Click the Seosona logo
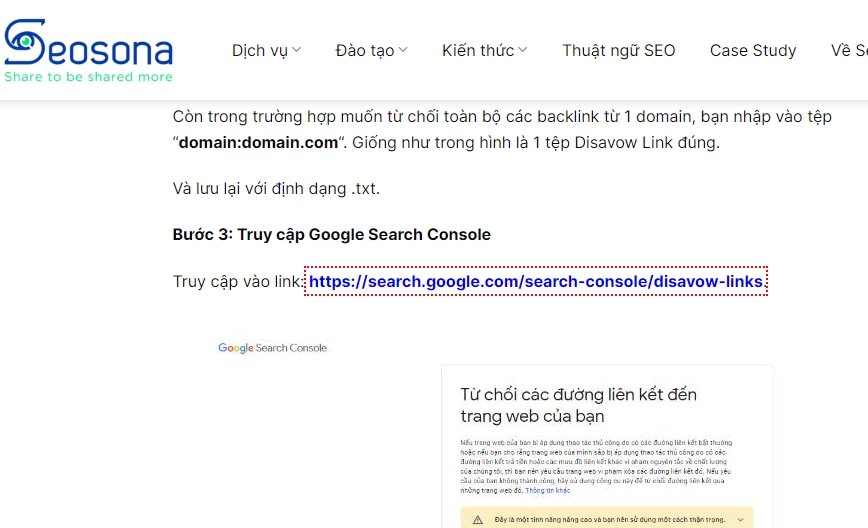868x528 pixels. coord(88,44)
